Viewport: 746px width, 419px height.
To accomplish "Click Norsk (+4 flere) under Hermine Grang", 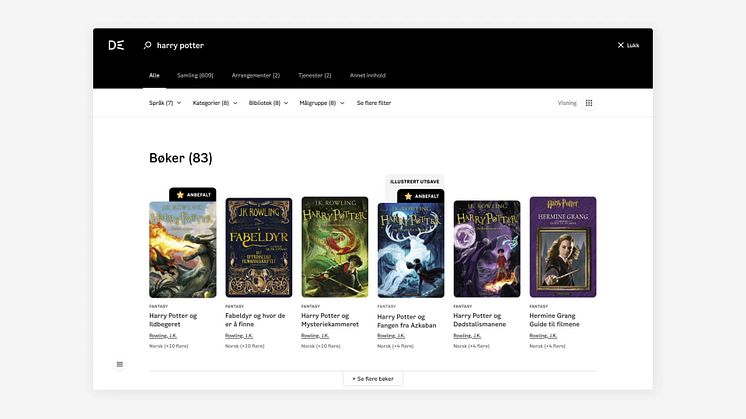I will (x=548, y=346).
